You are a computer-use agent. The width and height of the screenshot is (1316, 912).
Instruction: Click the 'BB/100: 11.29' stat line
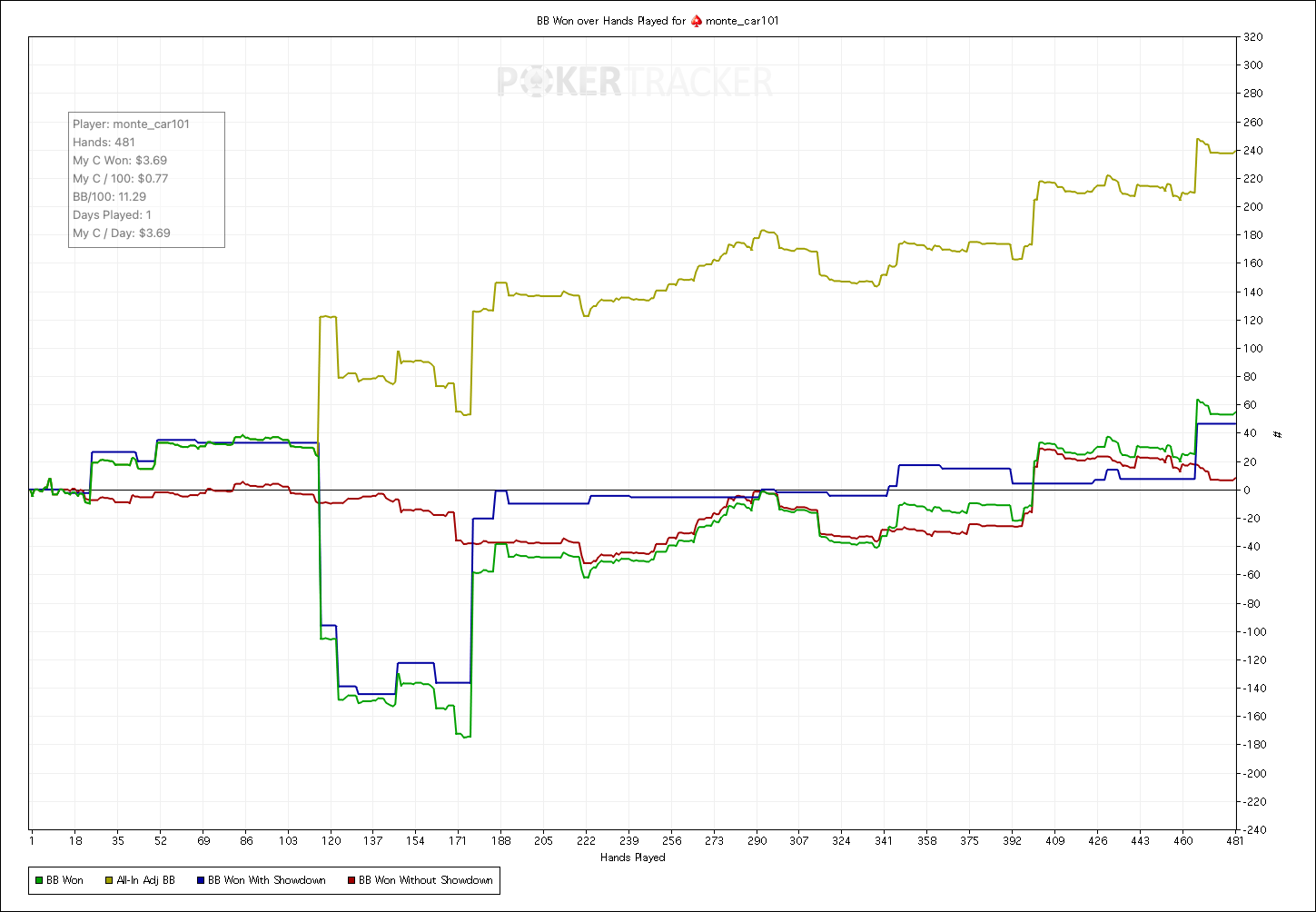pos(109,196)
